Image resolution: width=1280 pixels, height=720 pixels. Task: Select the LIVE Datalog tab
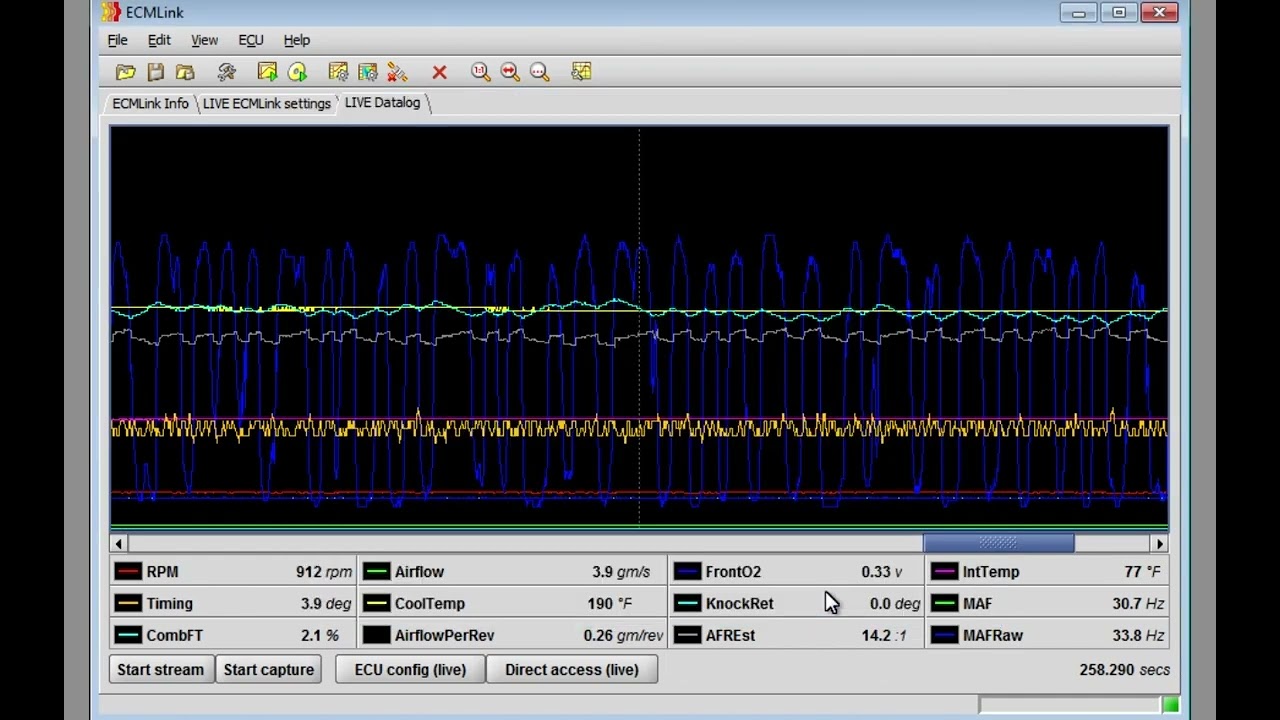coord(382,102)
